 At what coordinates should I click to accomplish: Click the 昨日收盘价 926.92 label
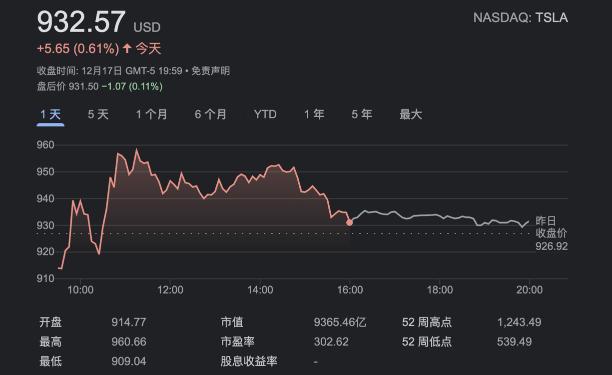552,233
